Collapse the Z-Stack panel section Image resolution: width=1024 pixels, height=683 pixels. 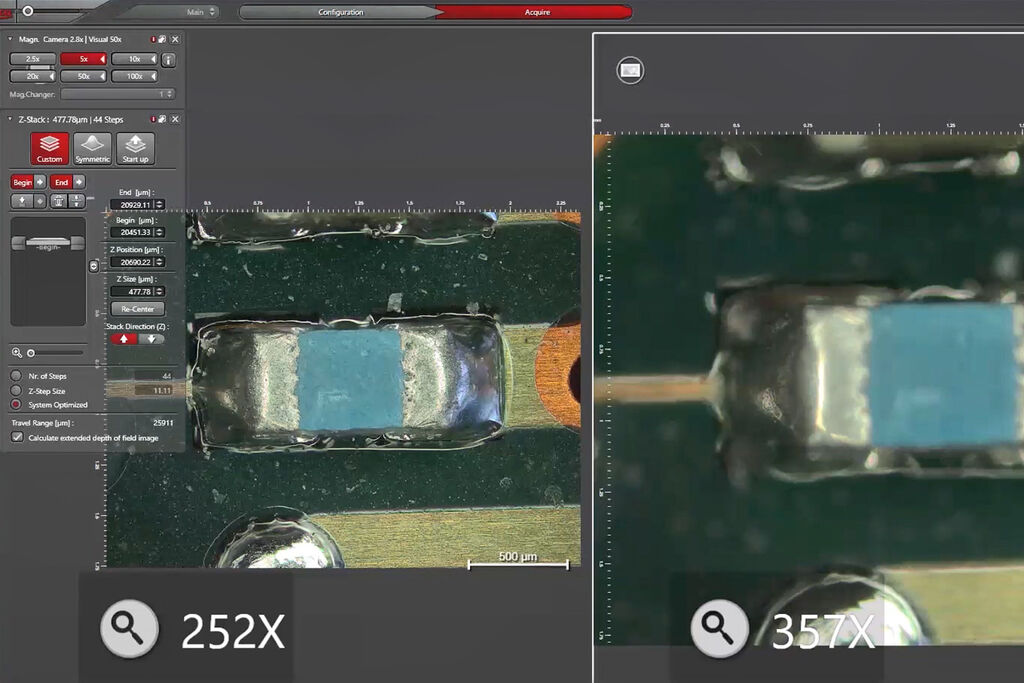[11, 119]
